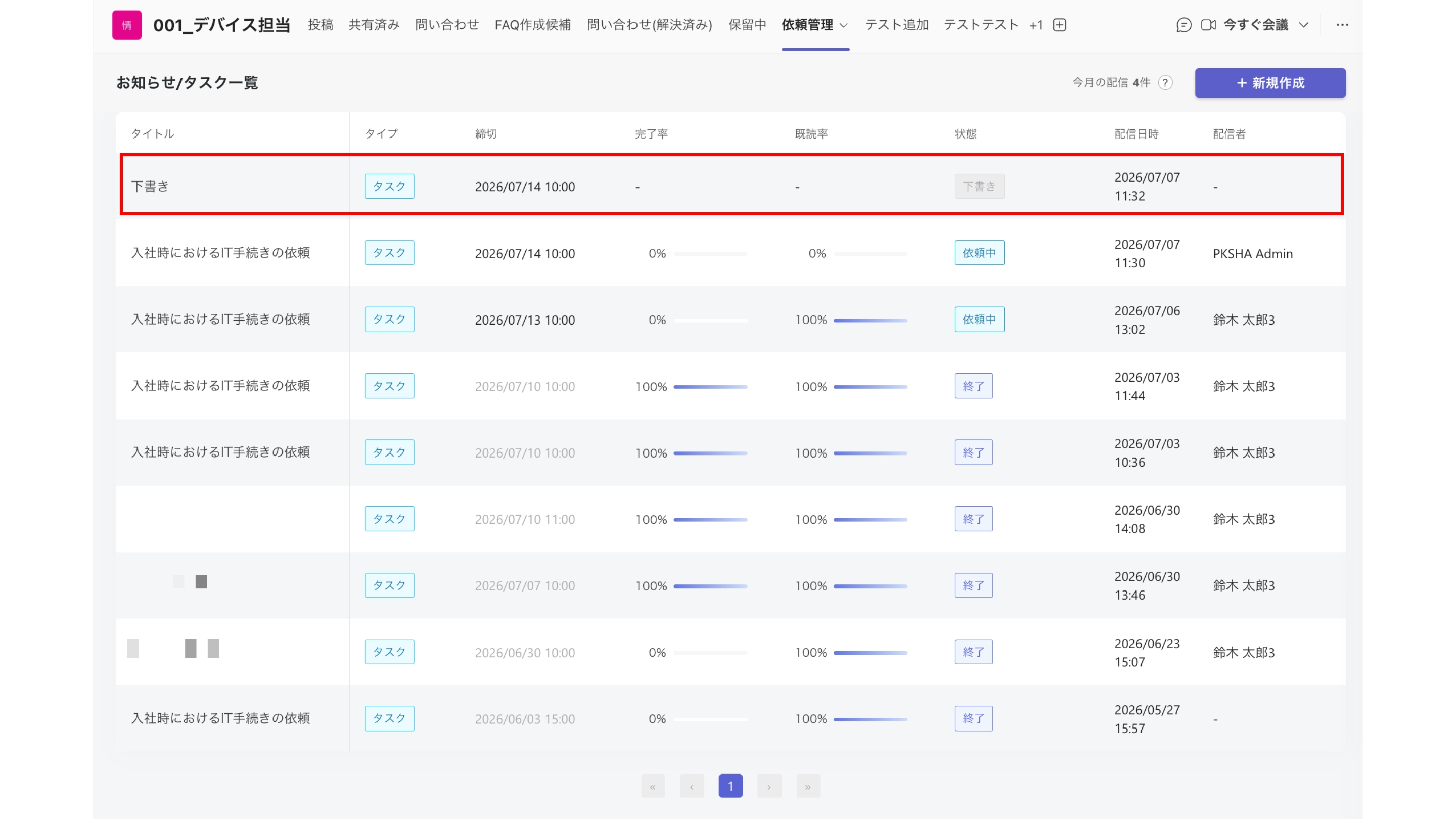Click the タイトル column header
This screenshot has height=819, width=1456.
pos(153,134)
